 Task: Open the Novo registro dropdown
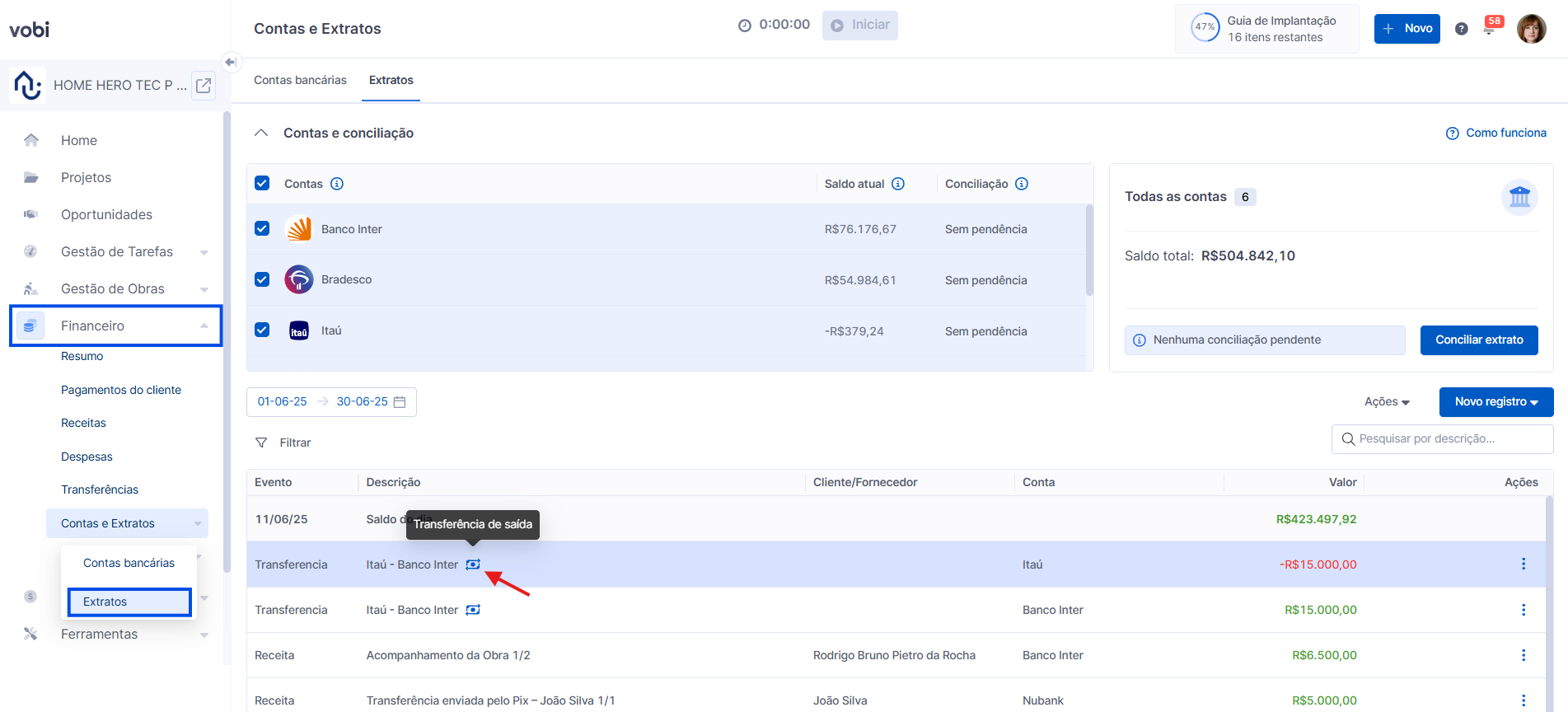tap(1496, 402)
